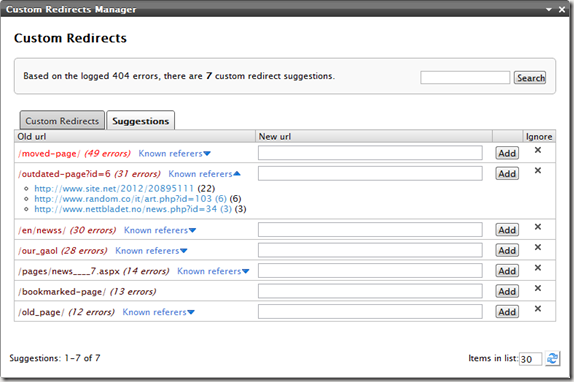Click the 'Suggestions: 1-7 of 7' status text
Screen dimensions: 574x382
pyautogui.click(x=55, y=358)
